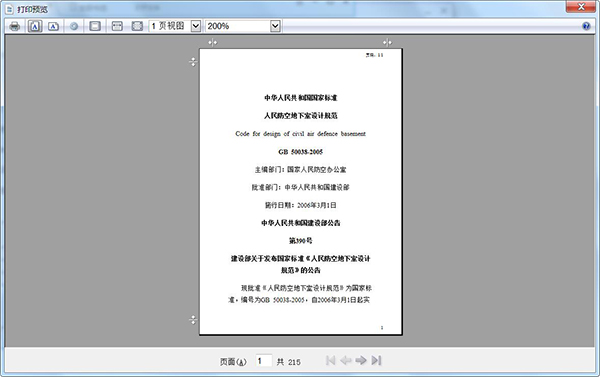Click the line '施行日期：2006年3月1日'
600x377 pixels.
pos(300,205)
